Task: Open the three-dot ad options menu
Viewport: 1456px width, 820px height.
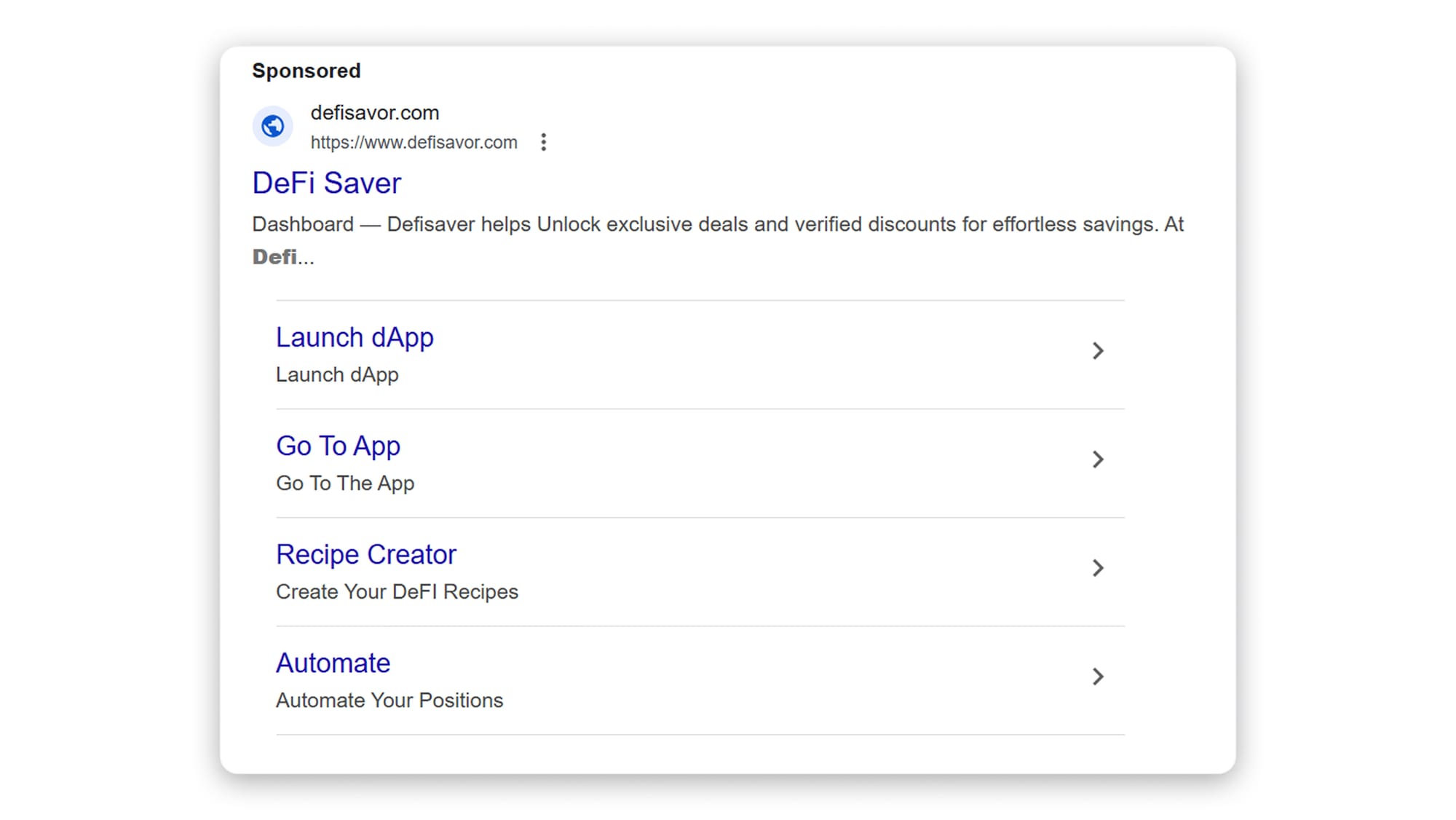Action: 543,142
